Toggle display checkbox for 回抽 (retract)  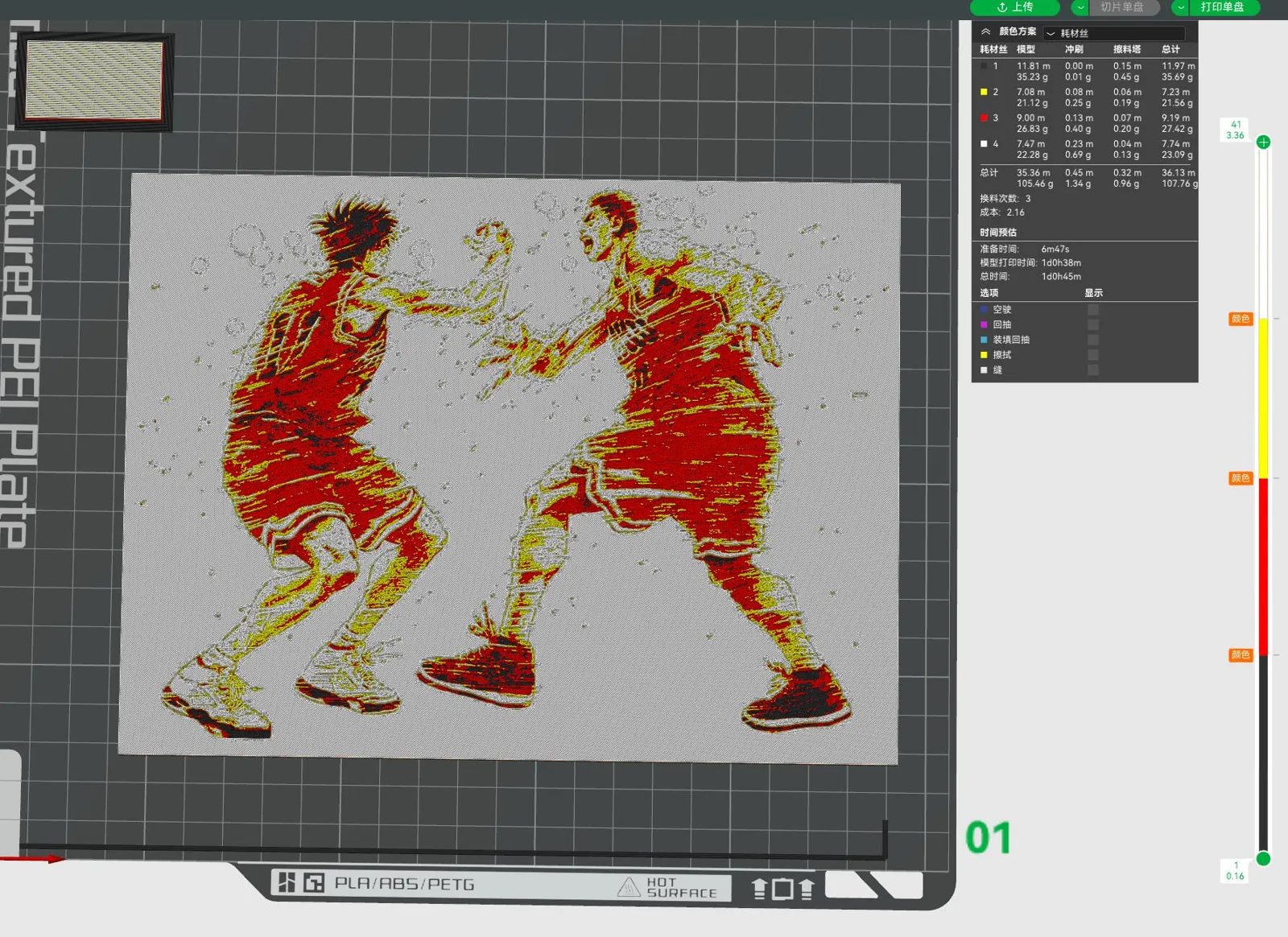[1092, 324]
